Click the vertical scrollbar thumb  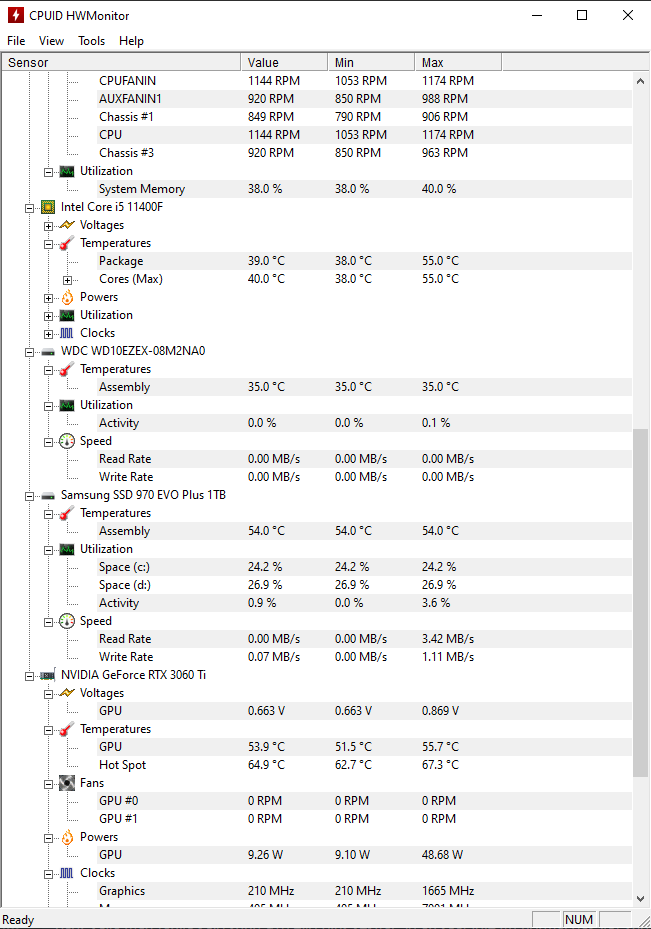(x=641, y=600)
